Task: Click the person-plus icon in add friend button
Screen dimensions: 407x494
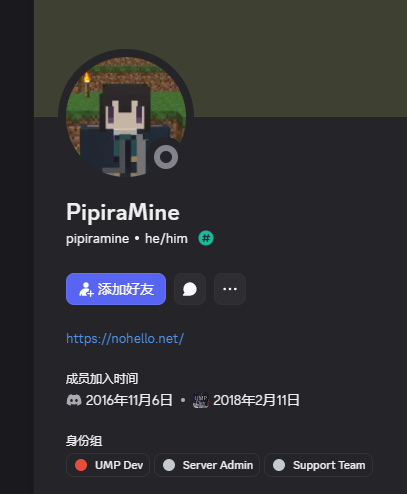Action: [86, 289]
